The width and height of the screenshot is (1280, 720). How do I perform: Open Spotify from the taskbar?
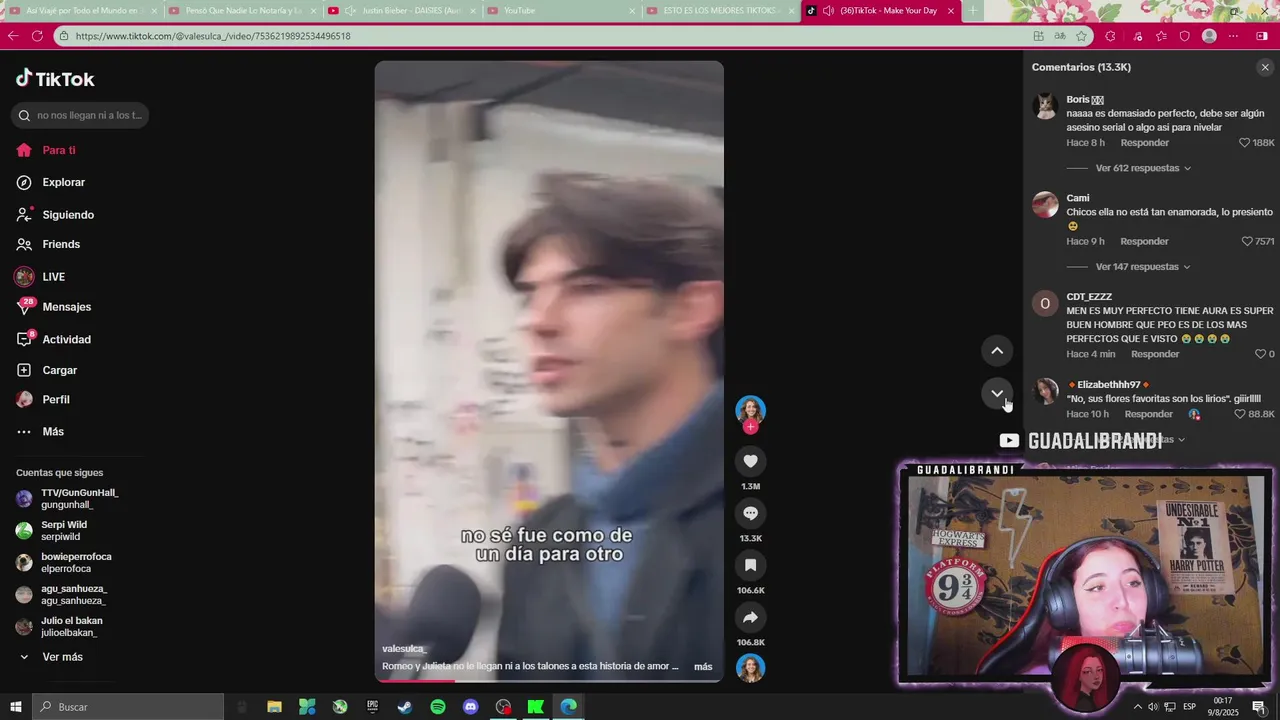[x=438, y=707]
